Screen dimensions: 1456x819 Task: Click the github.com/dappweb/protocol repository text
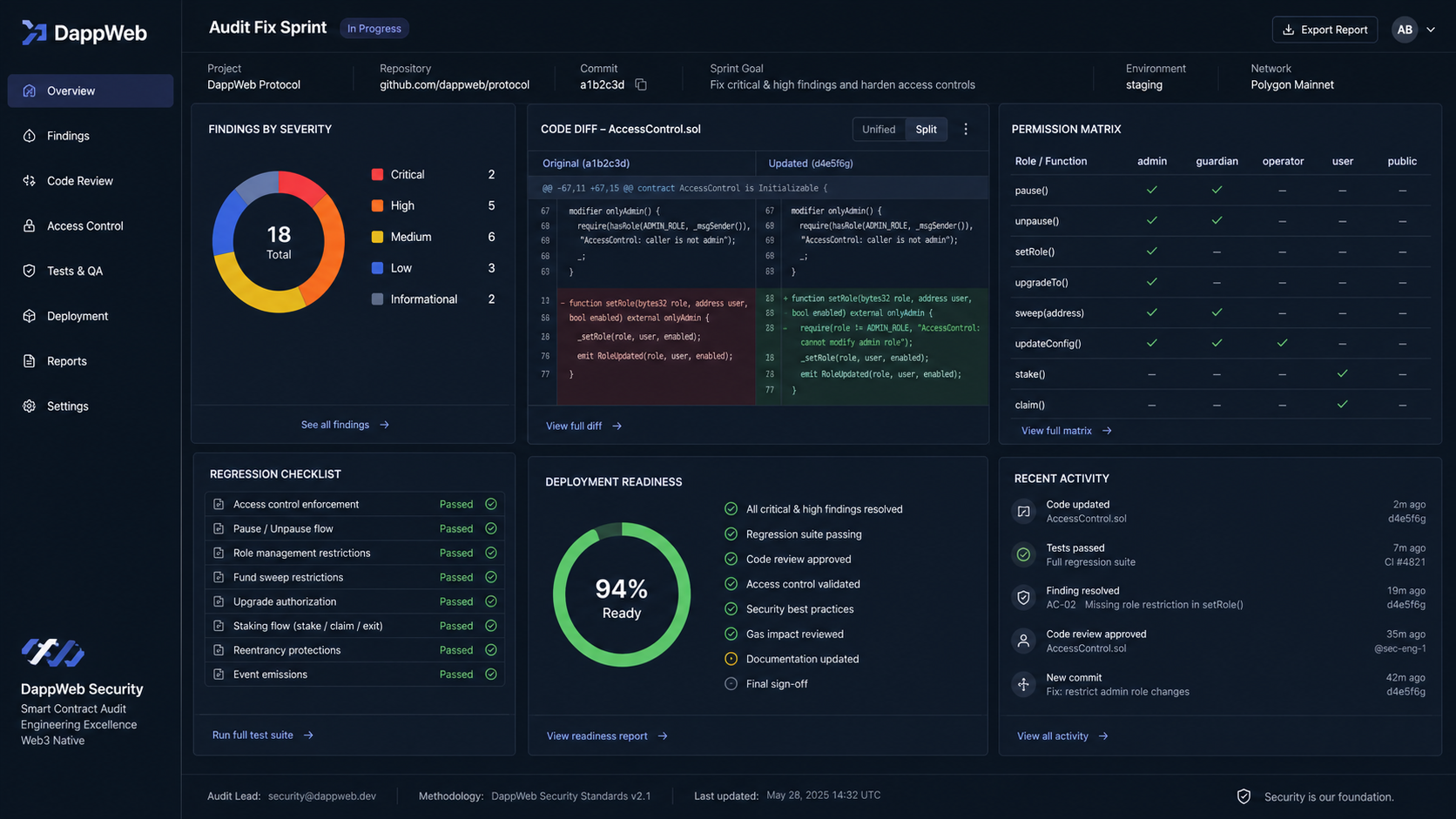[x=455, y=84]
